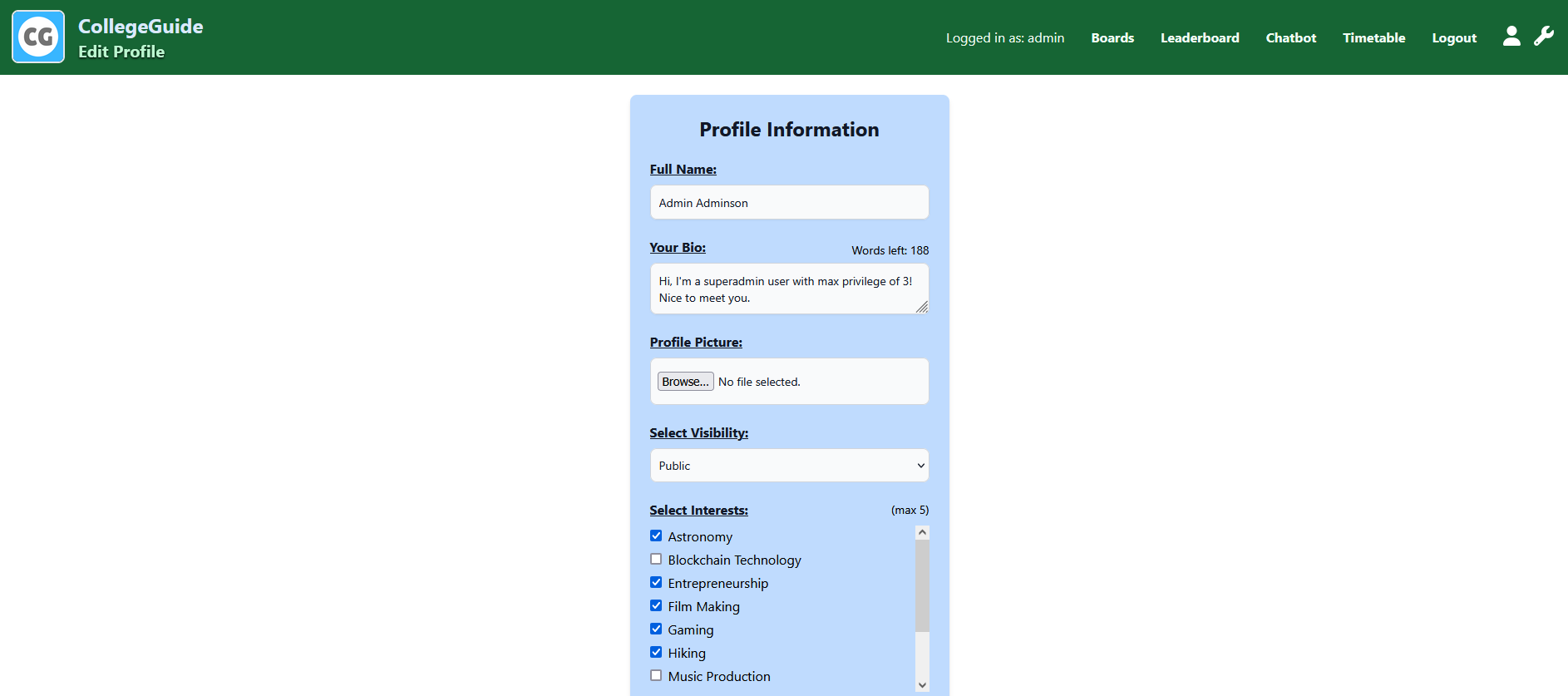
Task: Open the Leaderboard page
Action: [x=1200, y=37]
